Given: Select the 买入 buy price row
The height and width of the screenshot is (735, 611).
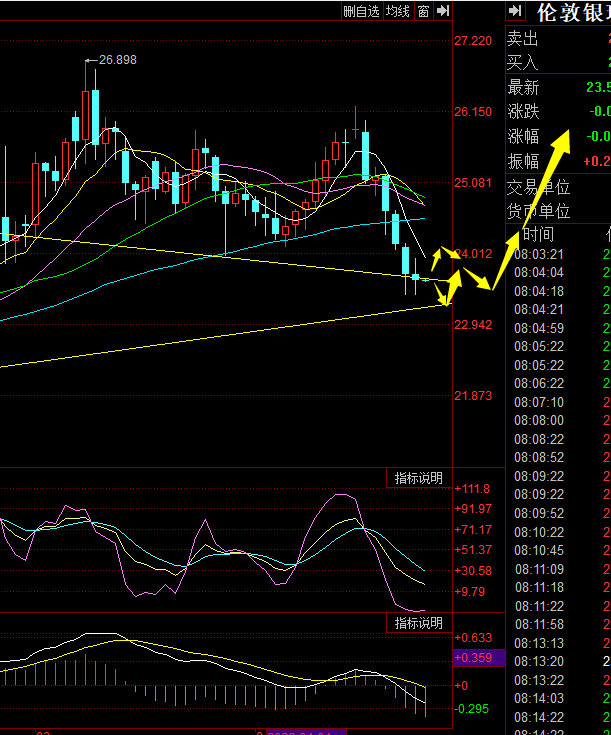Looking at the screenshot, I should [x=523, y=63].
